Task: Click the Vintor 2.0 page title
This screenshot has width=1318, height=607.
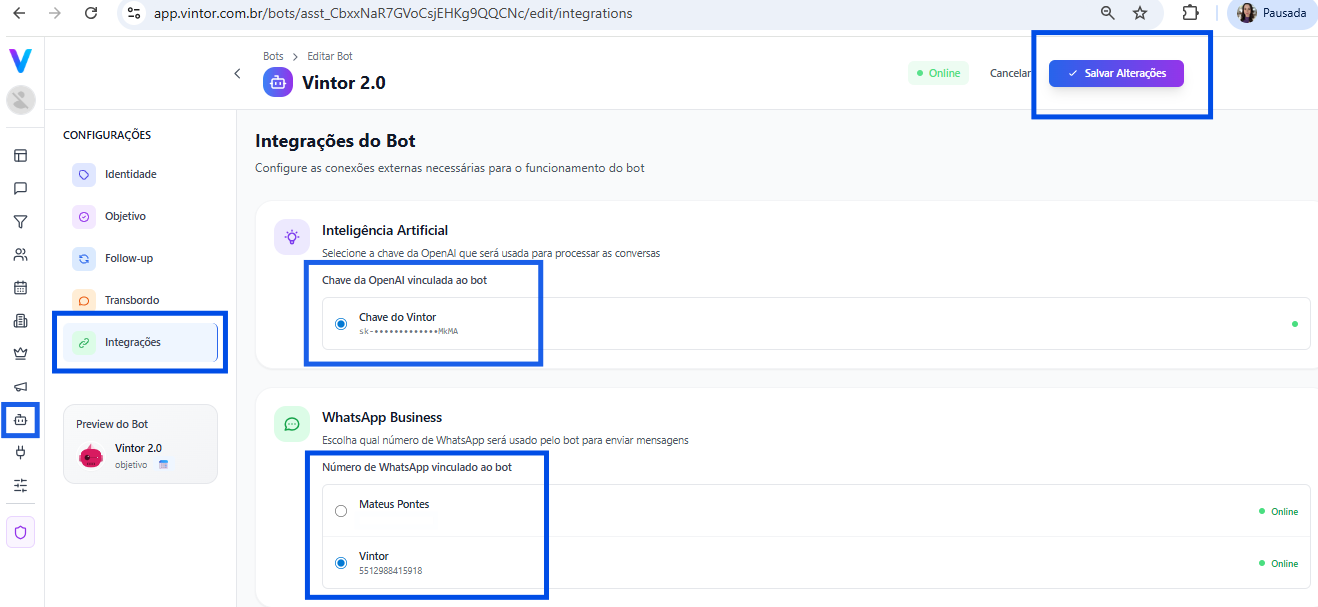Action: tap(344, 83)
